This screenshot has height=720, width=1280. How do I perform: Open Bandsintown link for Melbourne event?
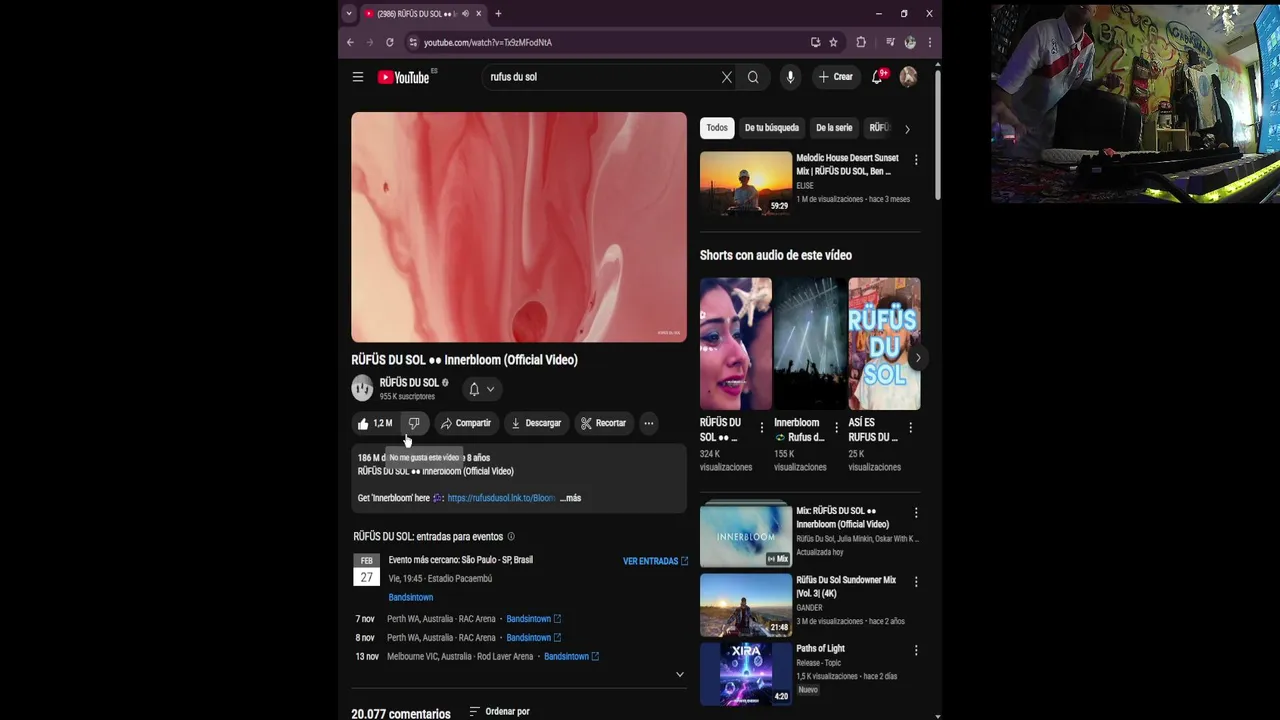coord(571,657)
